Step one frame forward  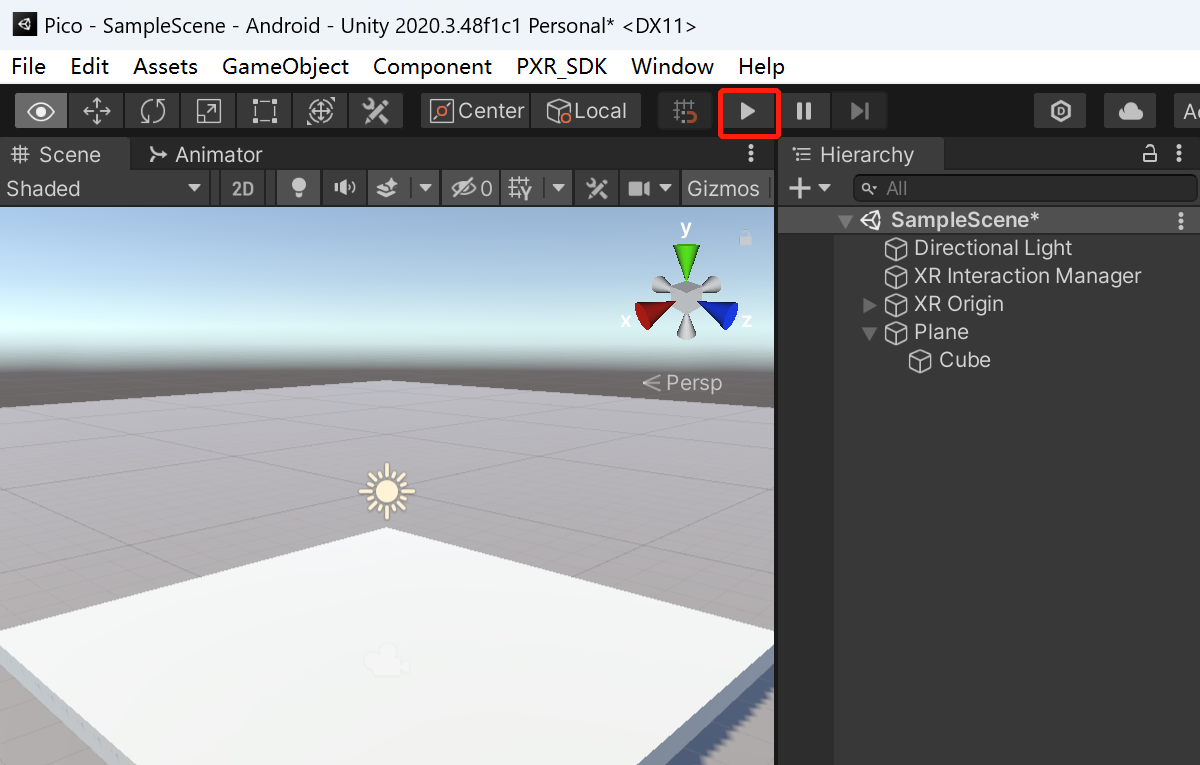coord(860,111)
